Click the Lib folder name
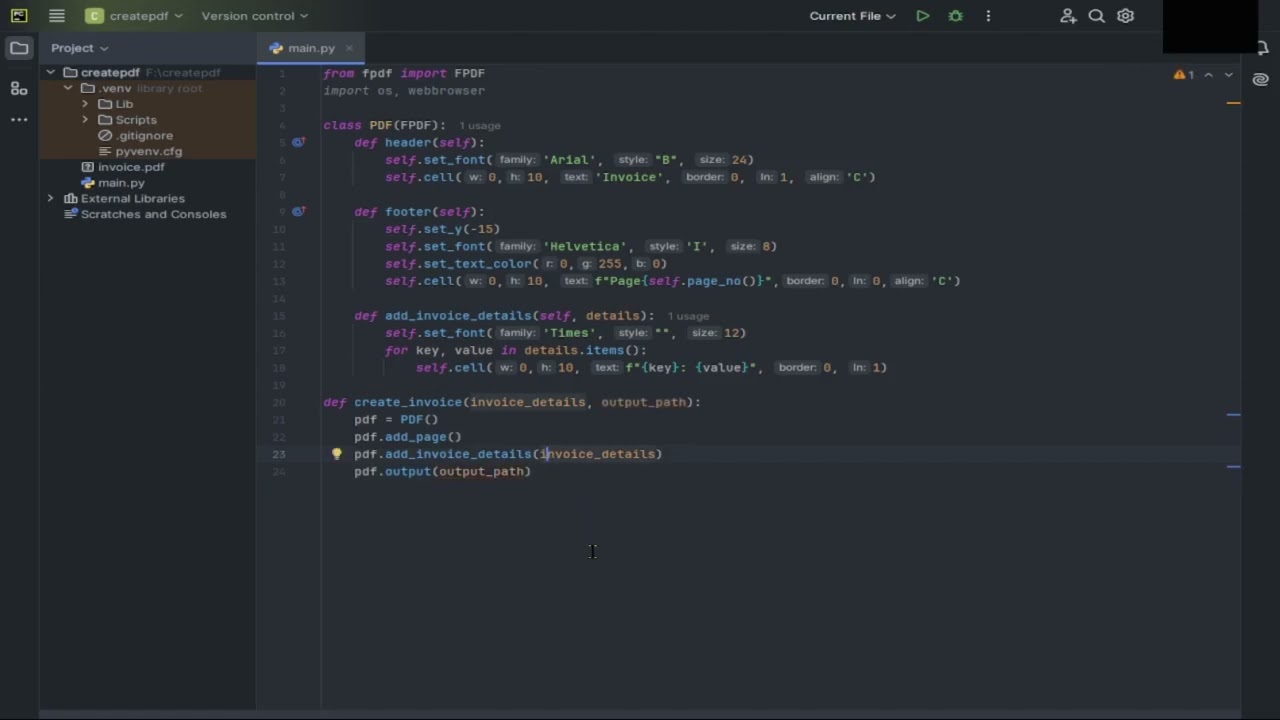 coord(124,104)
